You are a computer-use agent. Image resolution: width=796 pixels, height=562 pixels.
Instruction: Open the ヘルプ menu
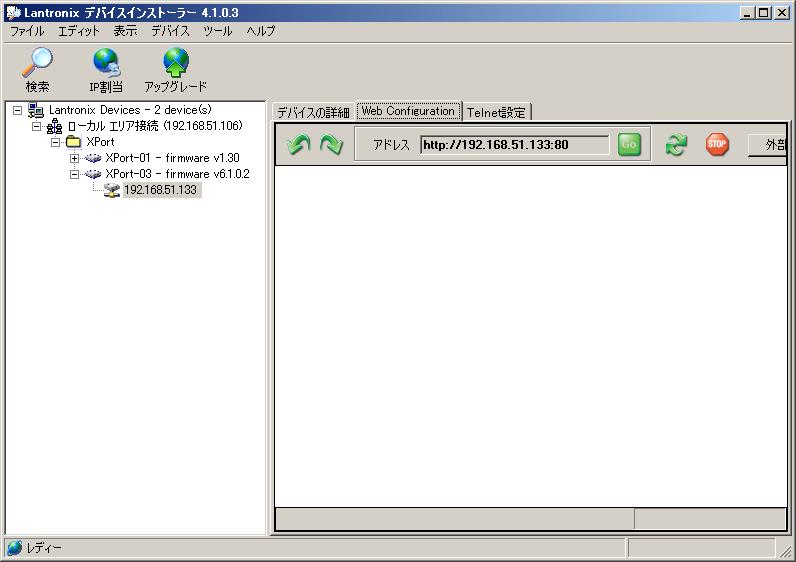(x=261, y=31)
